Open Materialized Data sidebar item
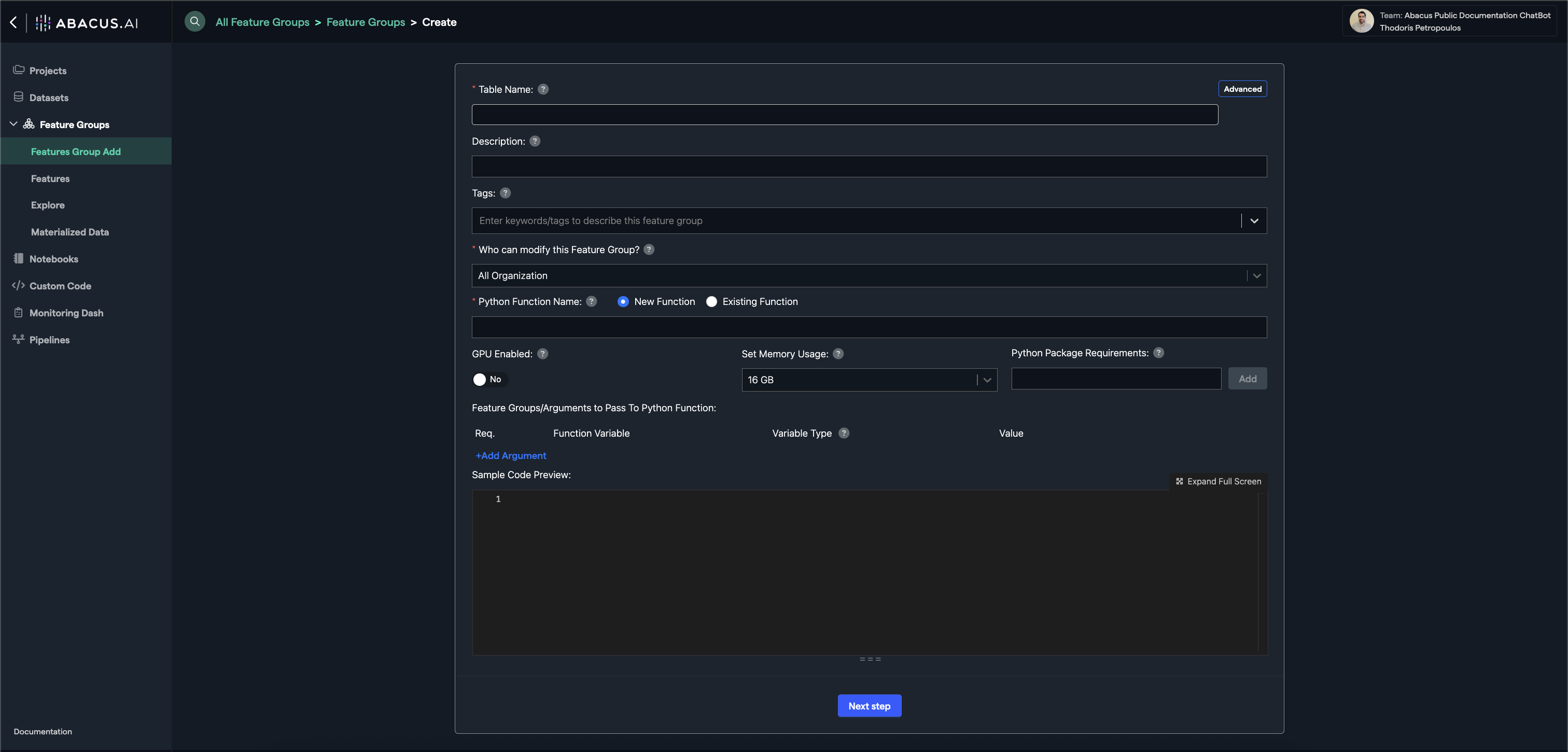The height and width of the screenshot is (752, 1568). (x=69, y=232)
